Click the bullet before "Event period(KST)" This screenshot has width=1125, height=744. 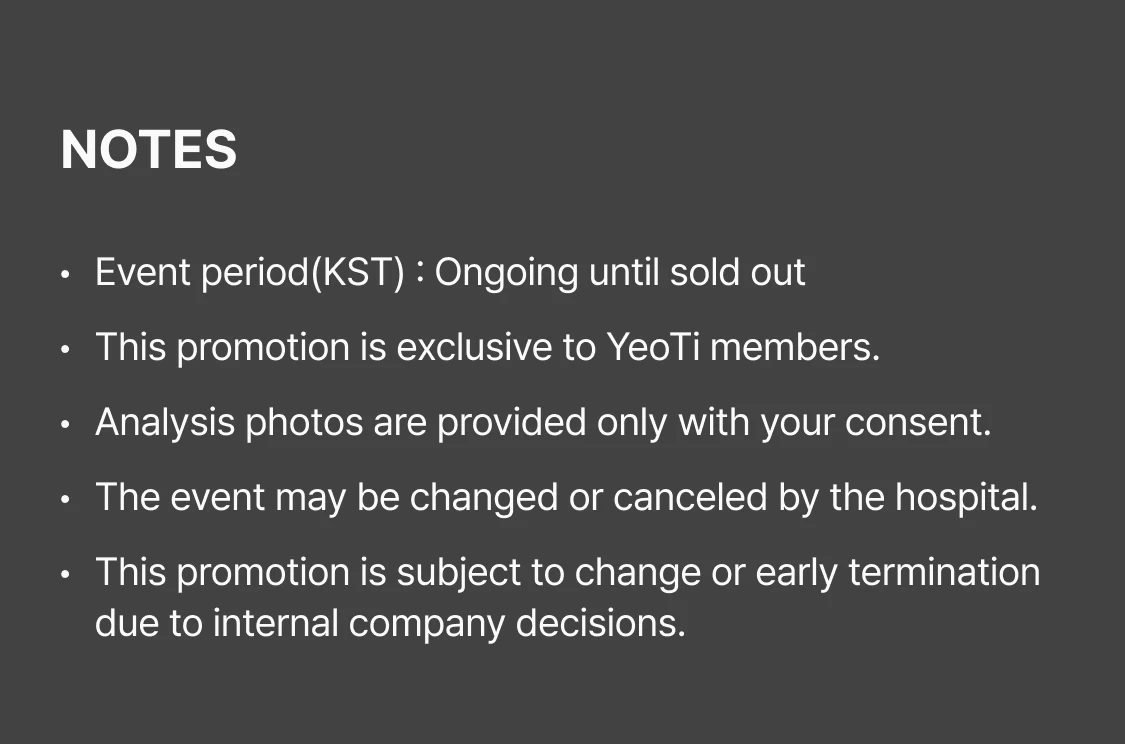[66, 274]
